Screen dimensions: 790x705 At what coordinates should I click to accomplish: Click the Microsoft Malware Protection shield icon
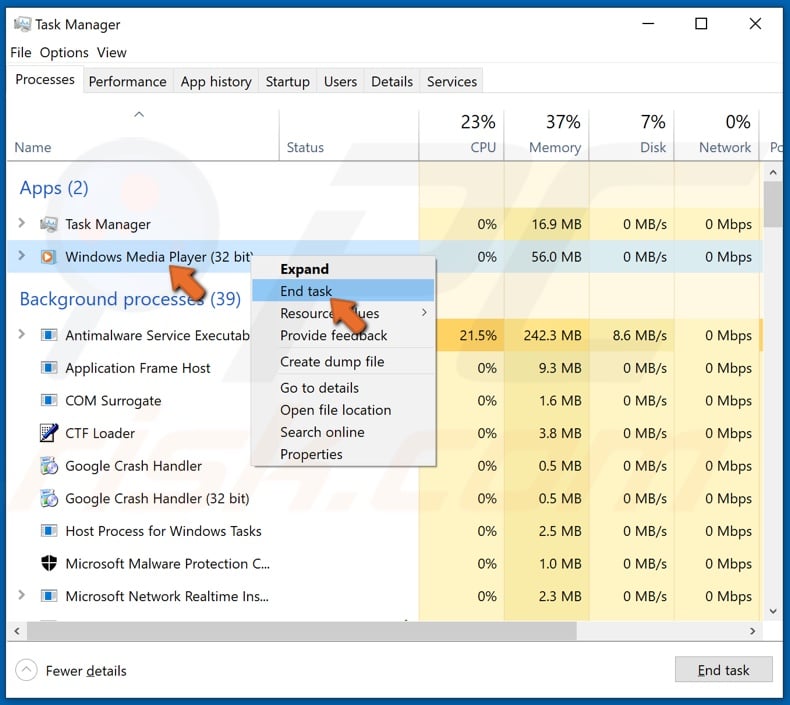point(49,563)
